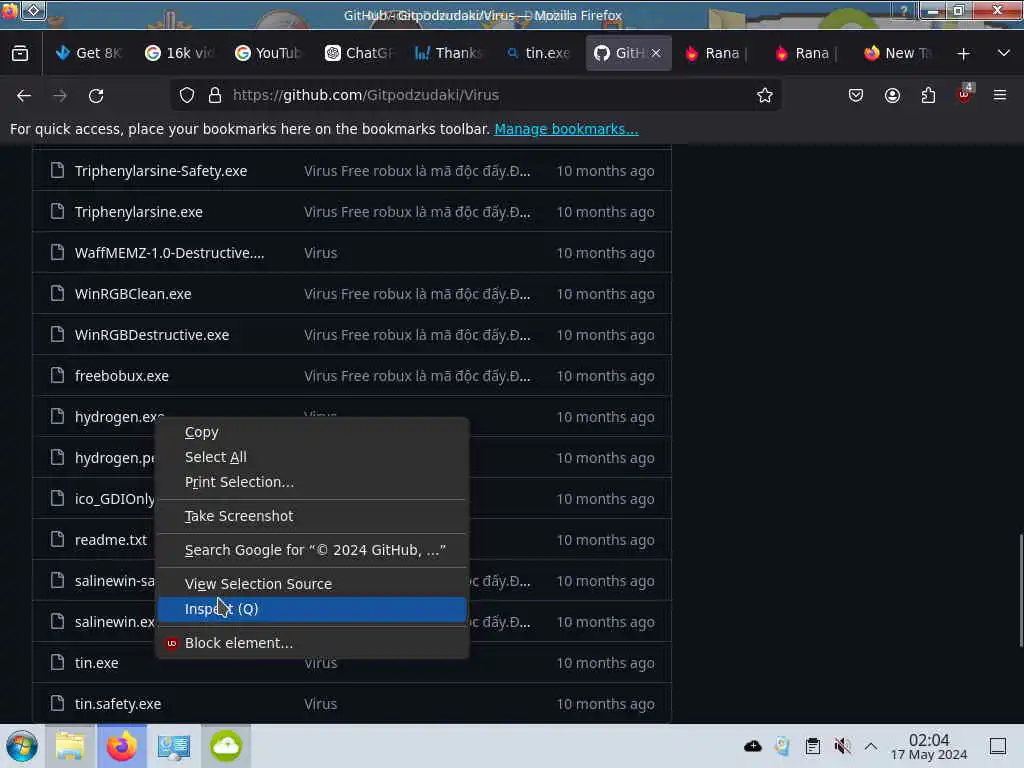Open Firefox View tab icon
1024x768 pixels.
pos(20,54)
